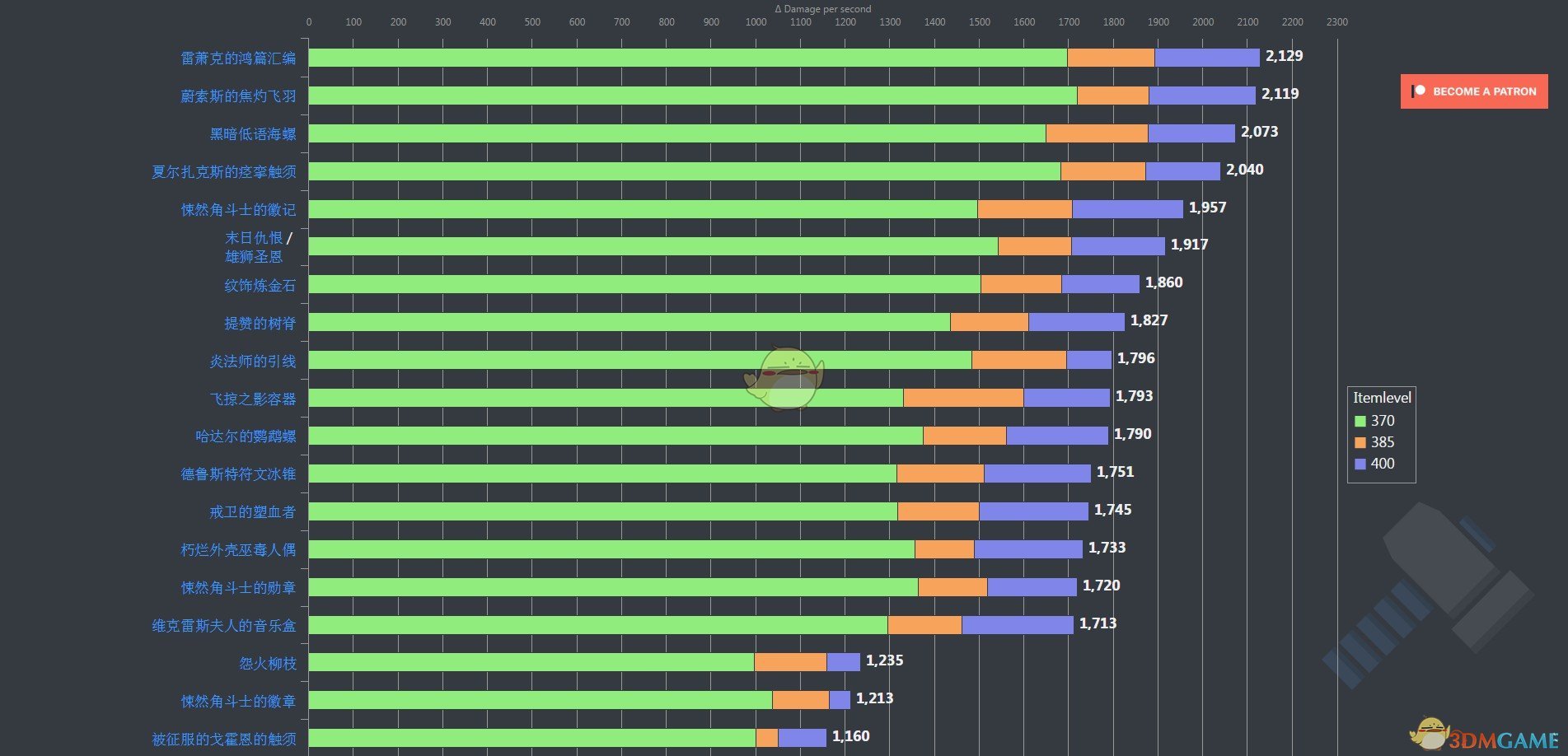Viewport: 1568px width, 756px height.
Task: Open trinket link 戒卫的塑血者
Action: [253, 511]
